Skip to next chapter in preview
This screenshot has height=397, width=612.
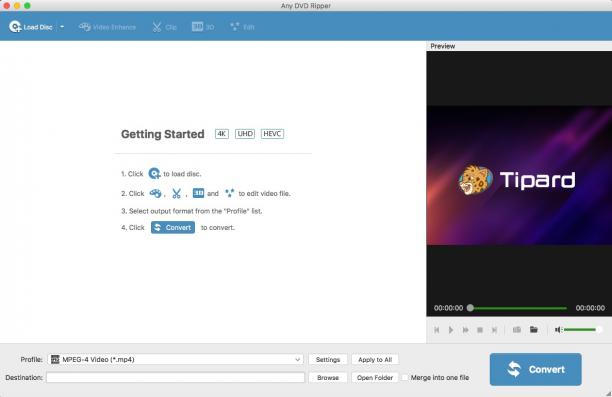(495, 330)
